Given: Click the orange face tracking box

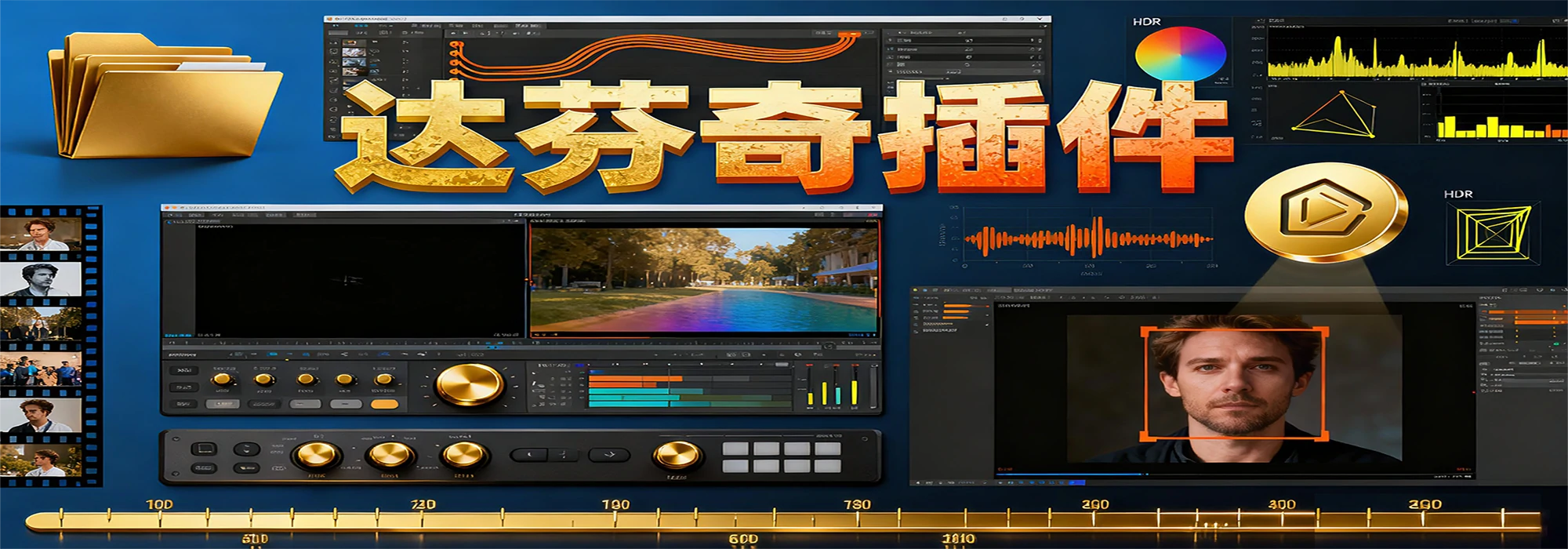Looking at the screenshot, I should 1234,383.
